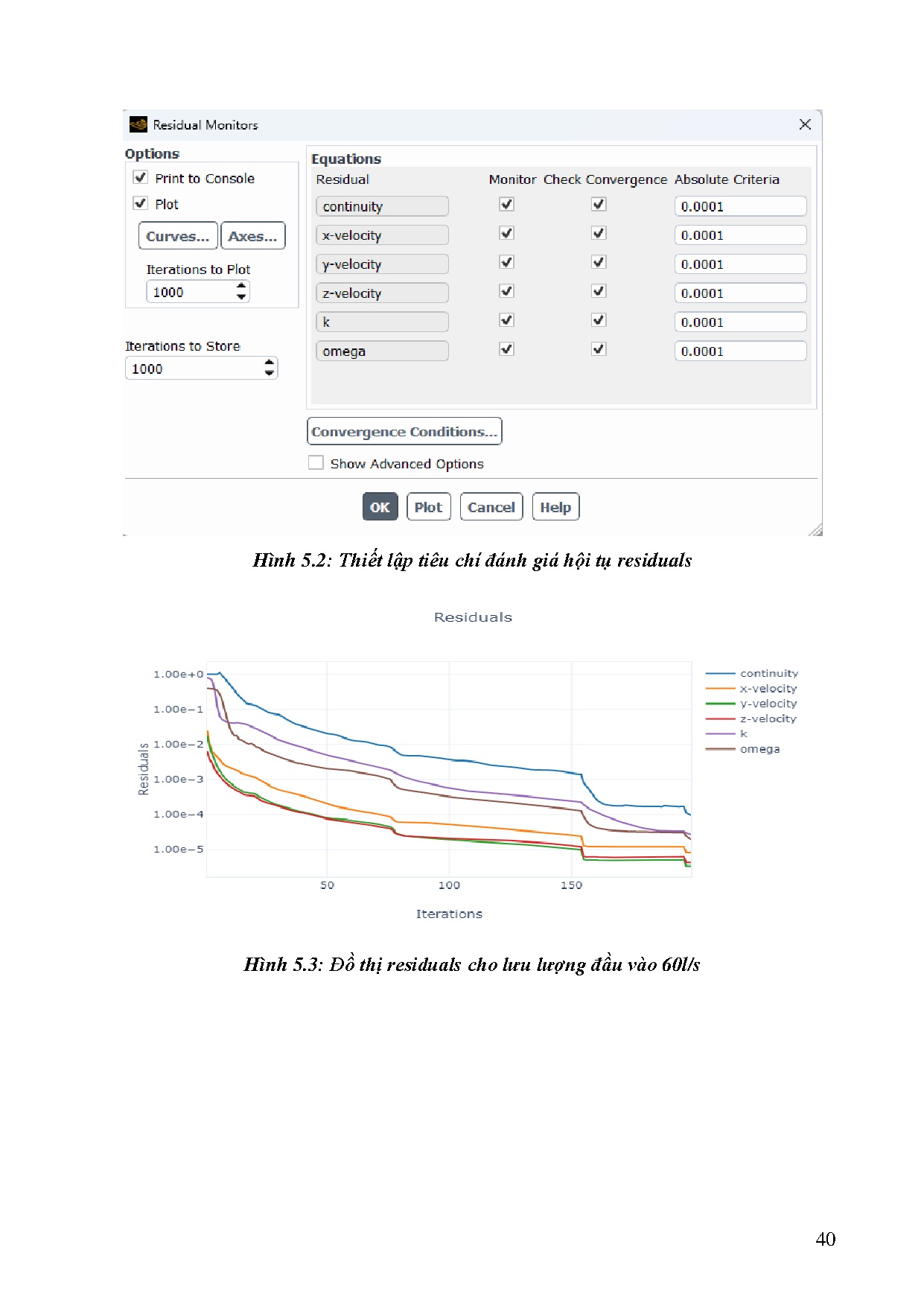Close the Residual Monitors dialog

tap(805, 124)
